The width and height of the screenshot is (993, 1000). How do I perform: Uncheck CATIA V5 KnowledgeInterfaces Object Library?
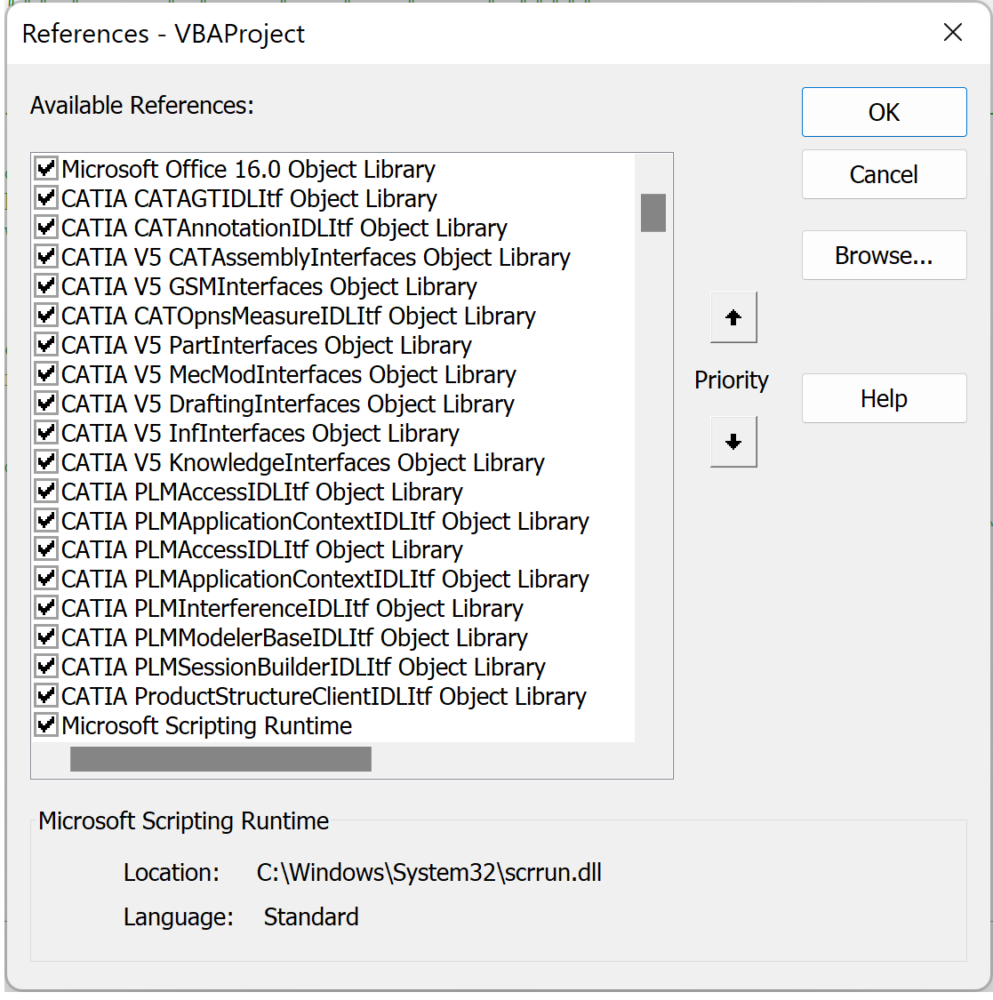45,461
